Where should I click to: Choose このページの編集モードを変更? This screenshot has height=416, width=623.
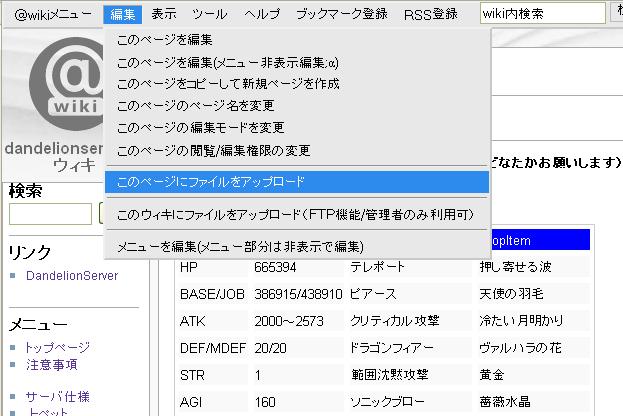[x=201, y=128]
